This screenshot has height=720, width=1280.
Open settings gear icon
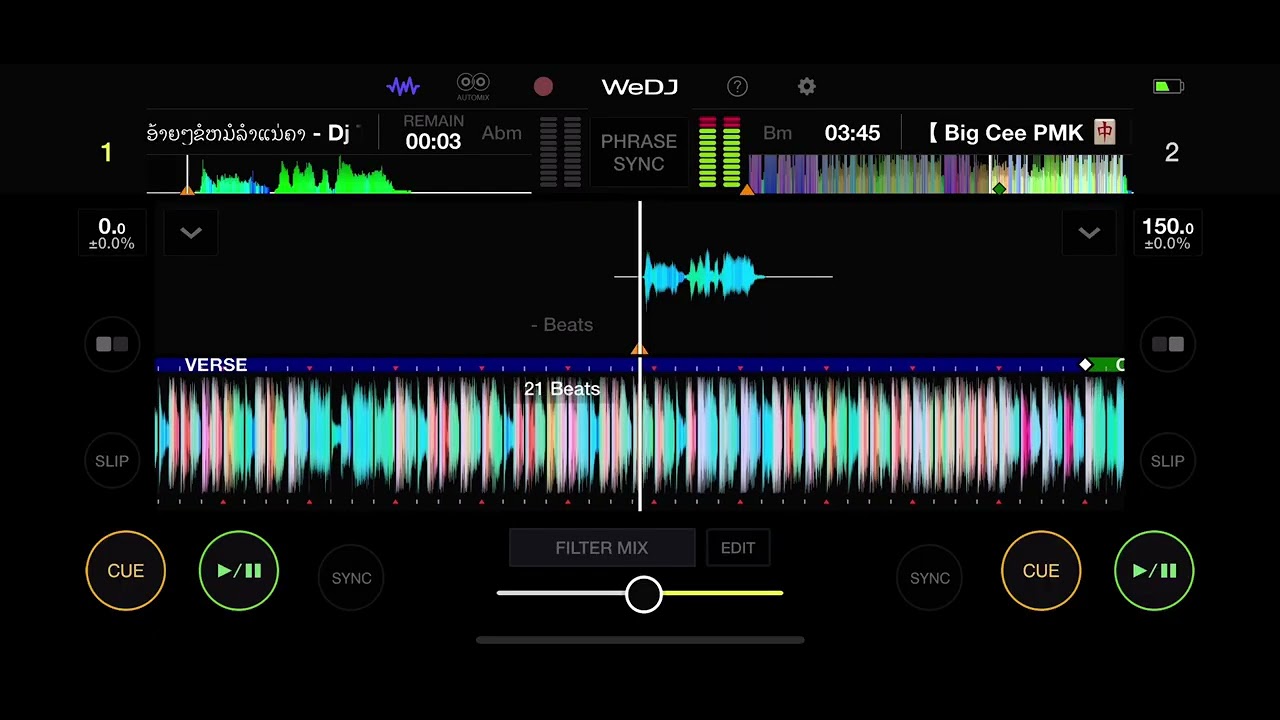[807, 87]
